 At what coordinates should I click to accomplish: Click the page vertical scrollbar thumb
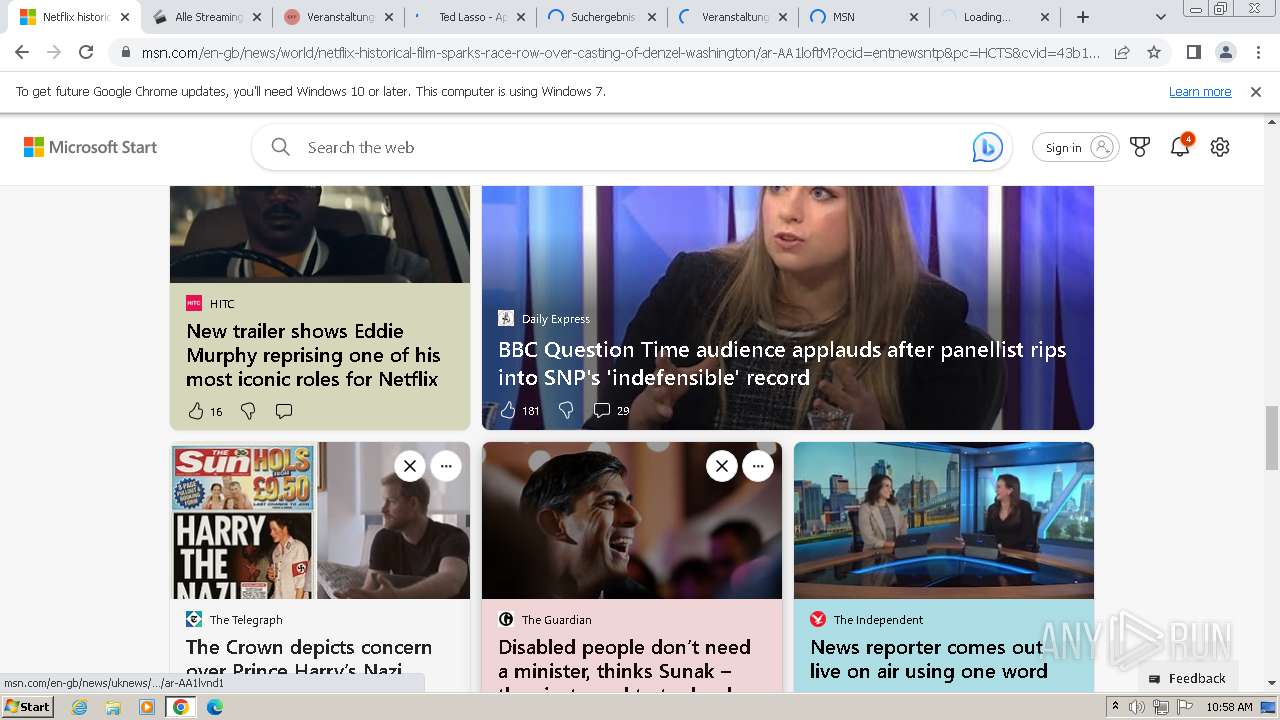point(1272,437)
